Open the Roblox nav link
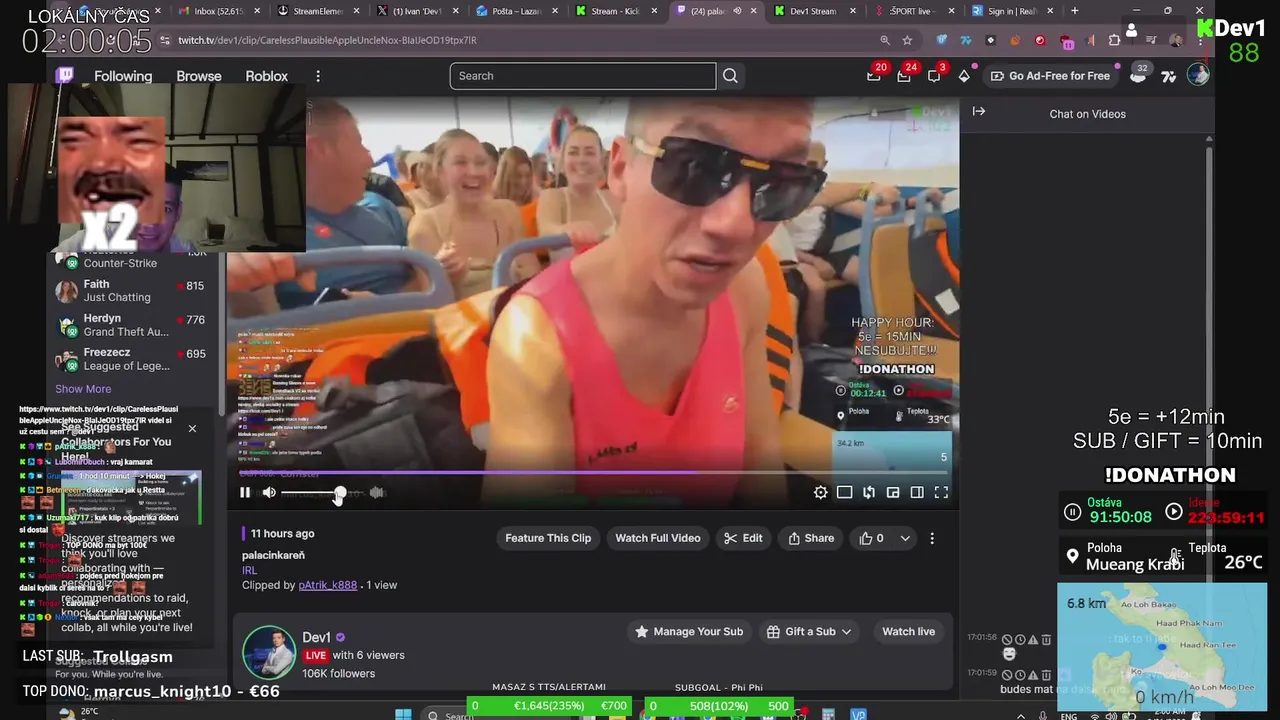1280x720 pixels. pyautogui.click(x=267, y=76)
